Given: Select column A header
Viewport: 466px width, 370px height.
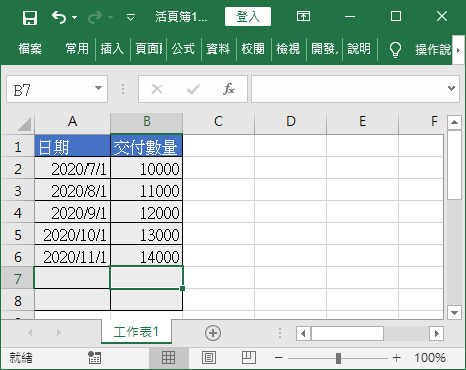Looking at the screenshot, I should coord(72,122).
